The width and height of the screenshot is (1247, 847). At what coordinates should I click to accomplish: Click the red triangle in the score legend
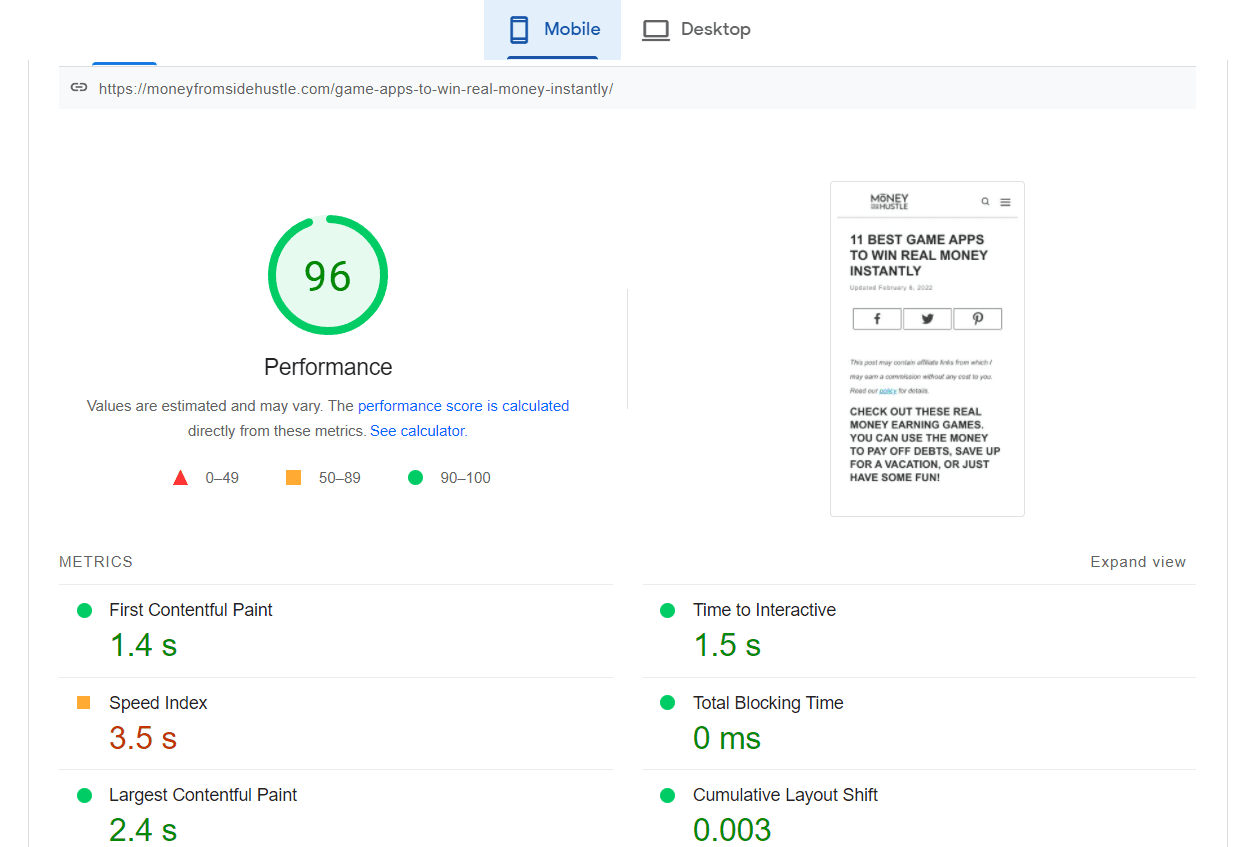(180, 477)
